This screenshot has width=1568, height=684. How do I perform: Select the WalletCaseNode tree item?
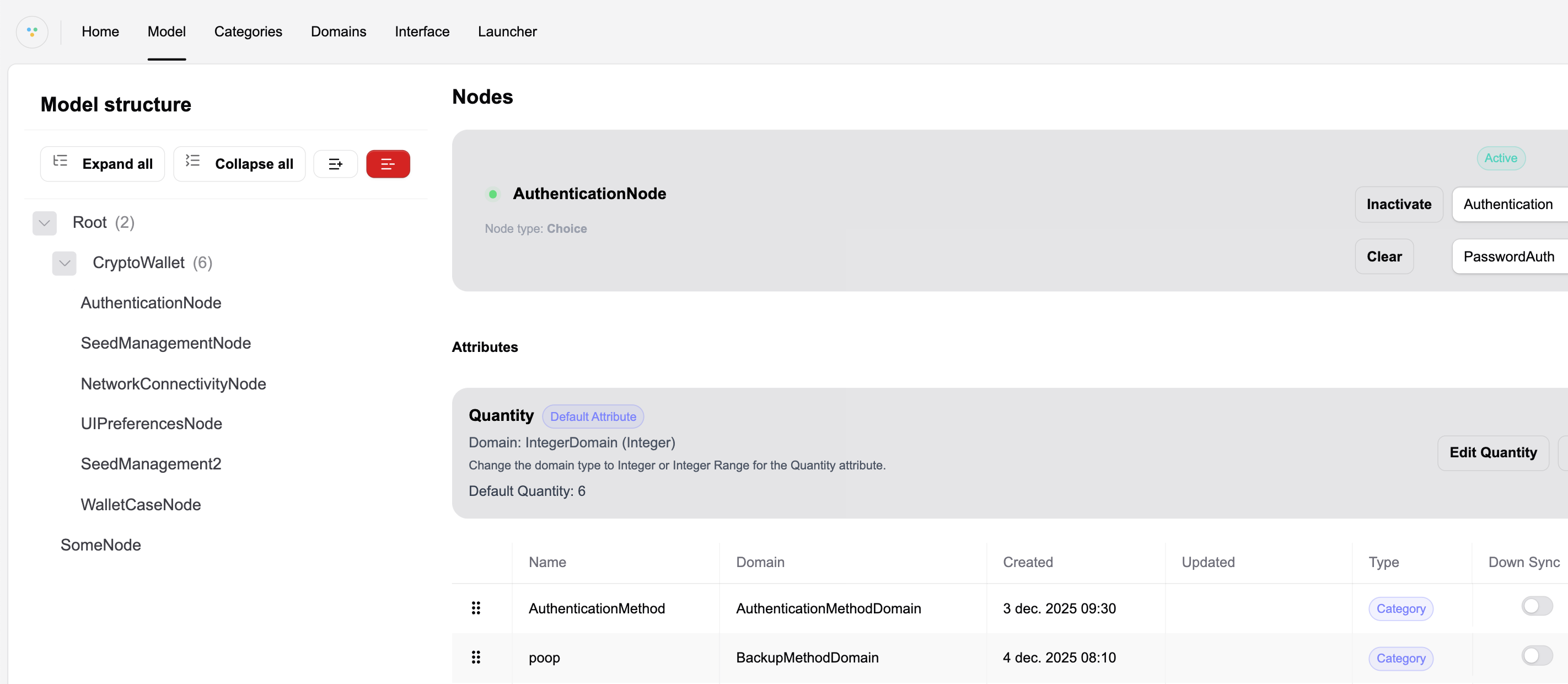pyautogui.click(x=141, y=505)
